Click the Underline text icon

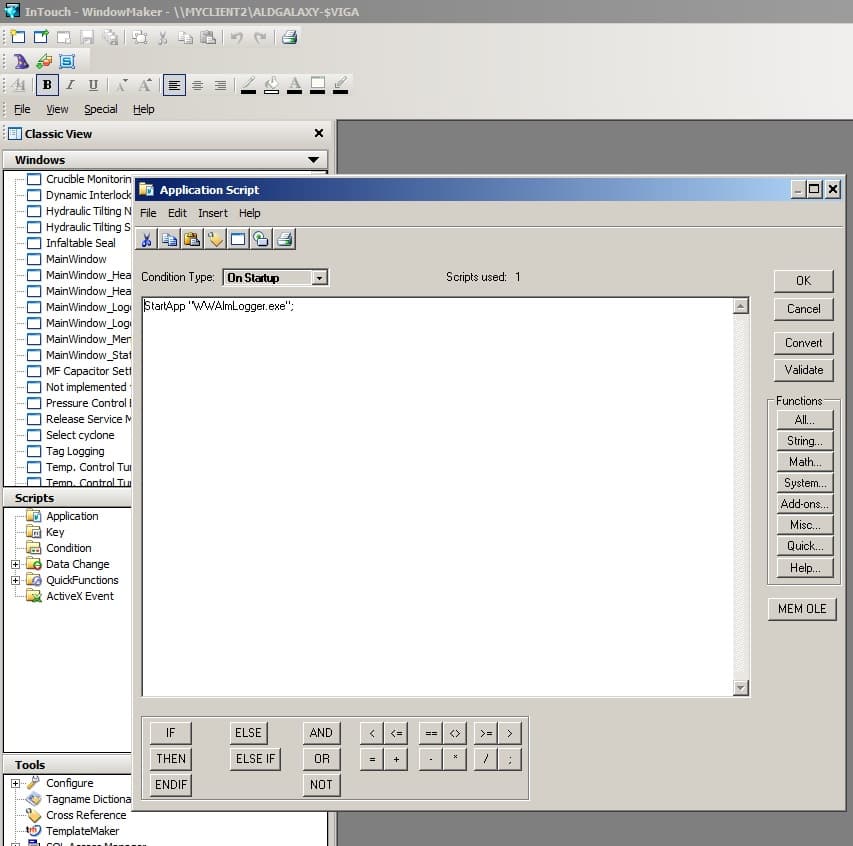click(94, 84)
